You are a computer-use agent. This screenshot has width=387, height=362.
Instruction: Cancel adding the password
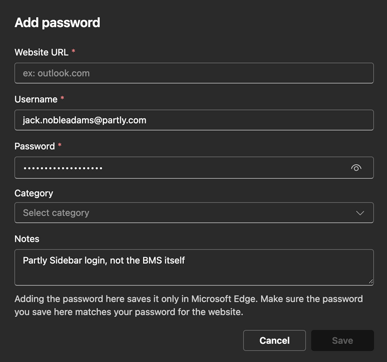coord(274,340)
